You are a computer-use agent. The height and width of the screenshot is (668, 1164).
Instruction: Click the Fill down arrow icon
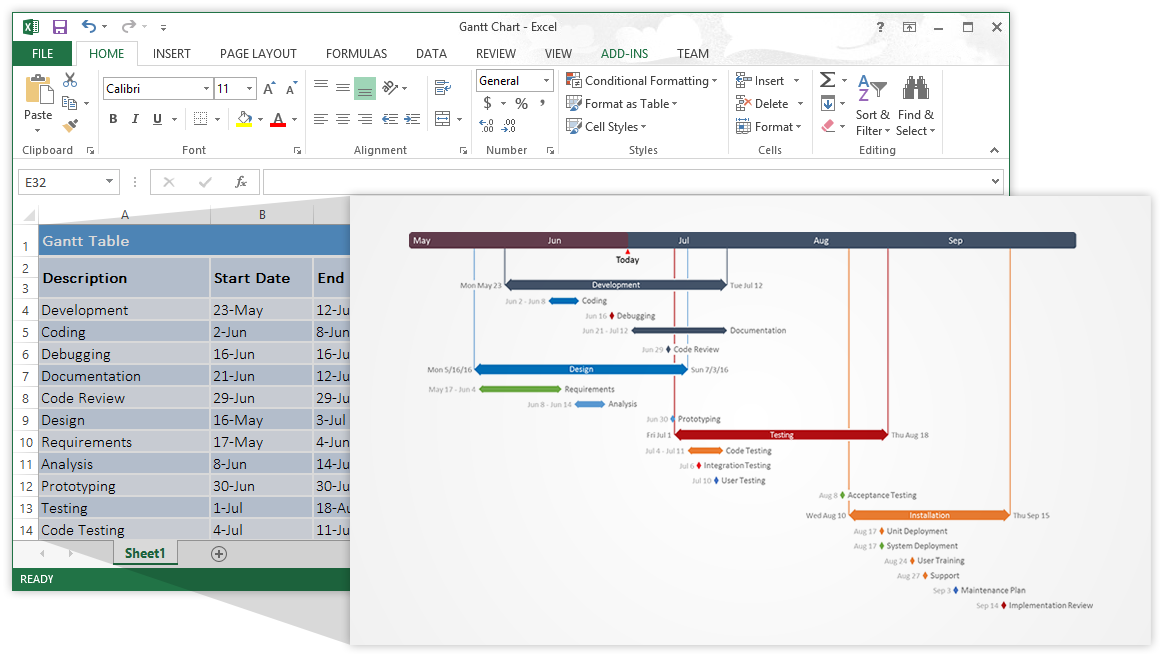click(x=828, y=103)
